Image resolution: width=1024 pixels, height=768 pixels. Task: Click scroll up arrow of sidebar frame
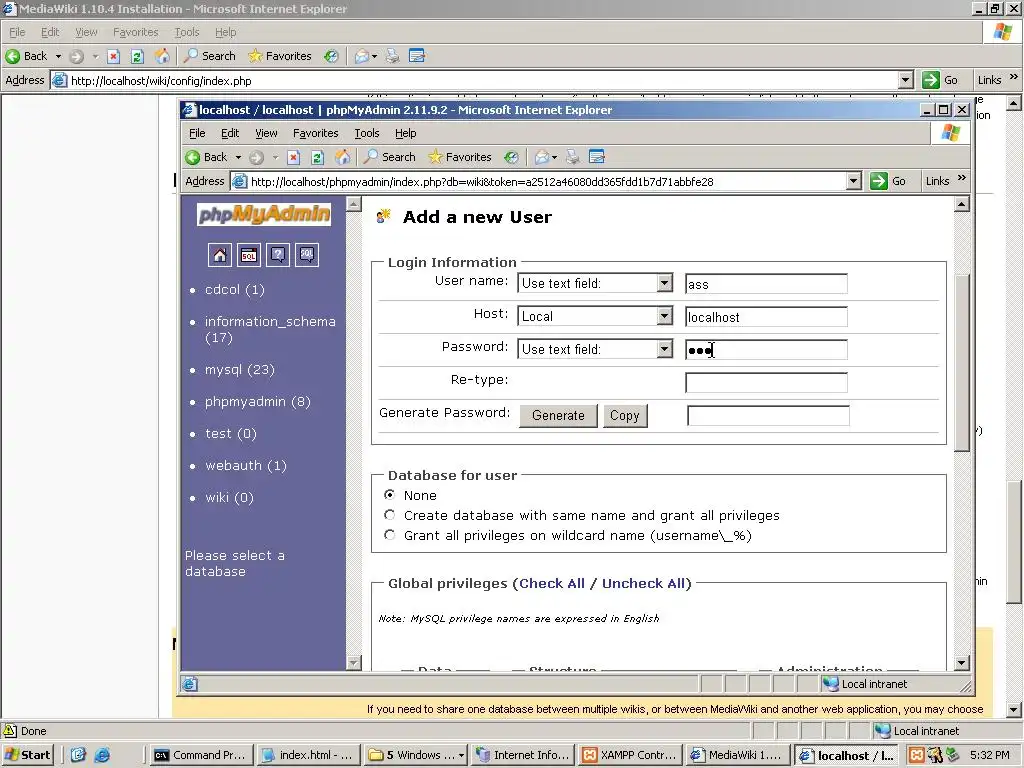pyautogui.click(x=353, y=204)
